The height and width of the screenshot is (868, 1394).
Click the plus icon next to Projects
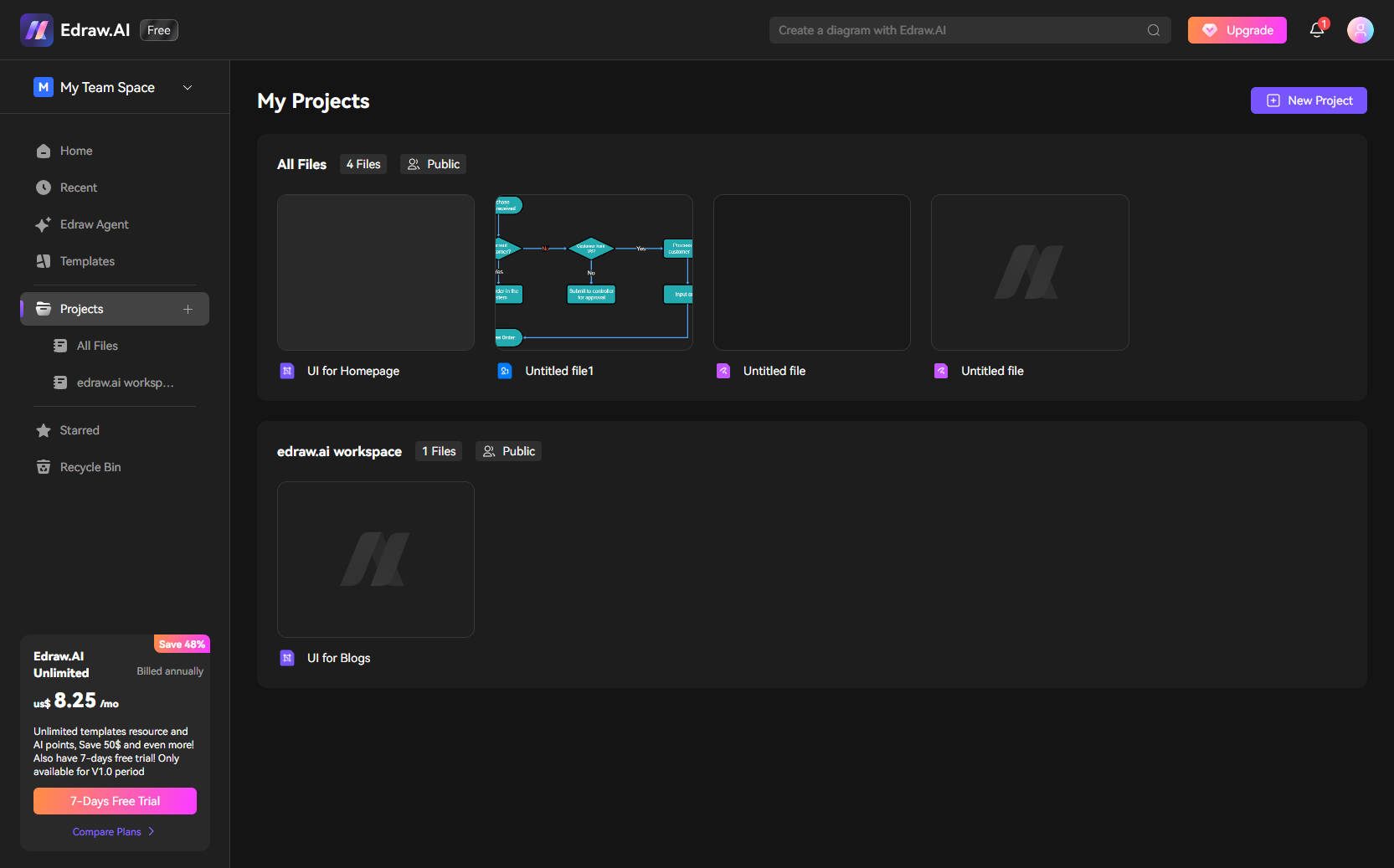[x=188, y=309]
